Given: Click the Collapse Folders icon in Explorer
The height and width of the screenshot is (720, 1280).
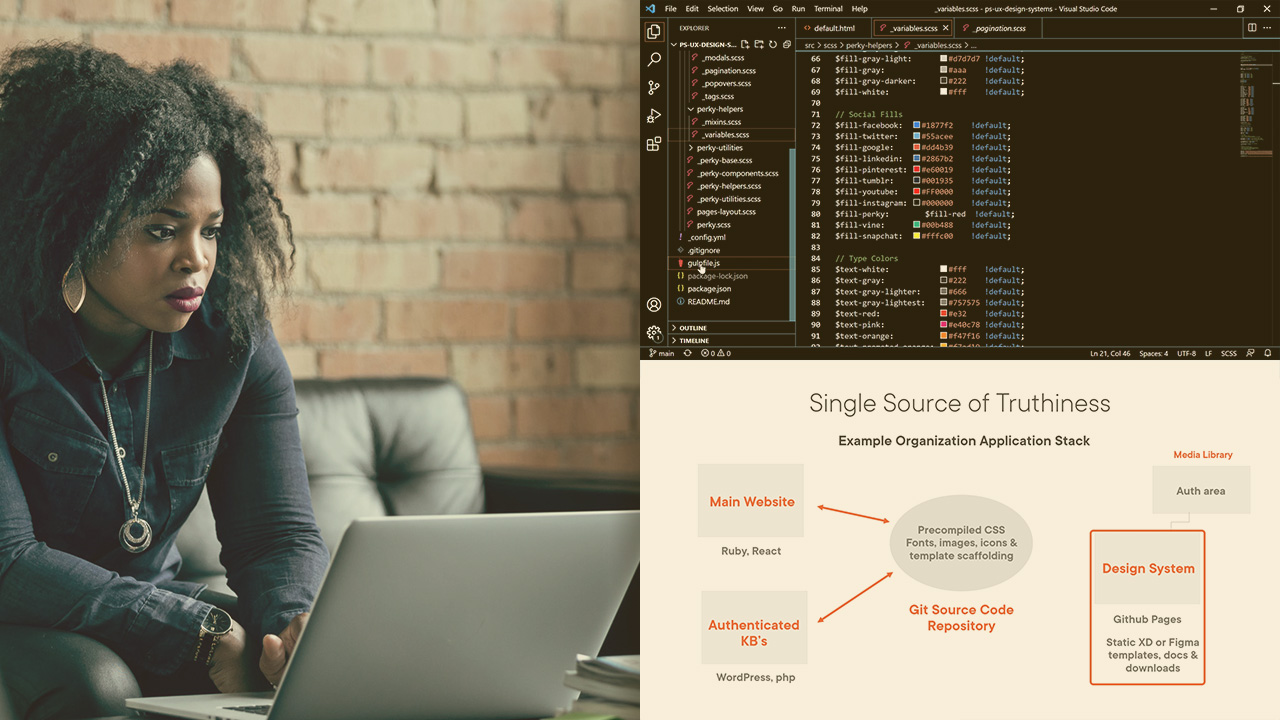Looking at the screenshot, I should click(x=787, y=45).
